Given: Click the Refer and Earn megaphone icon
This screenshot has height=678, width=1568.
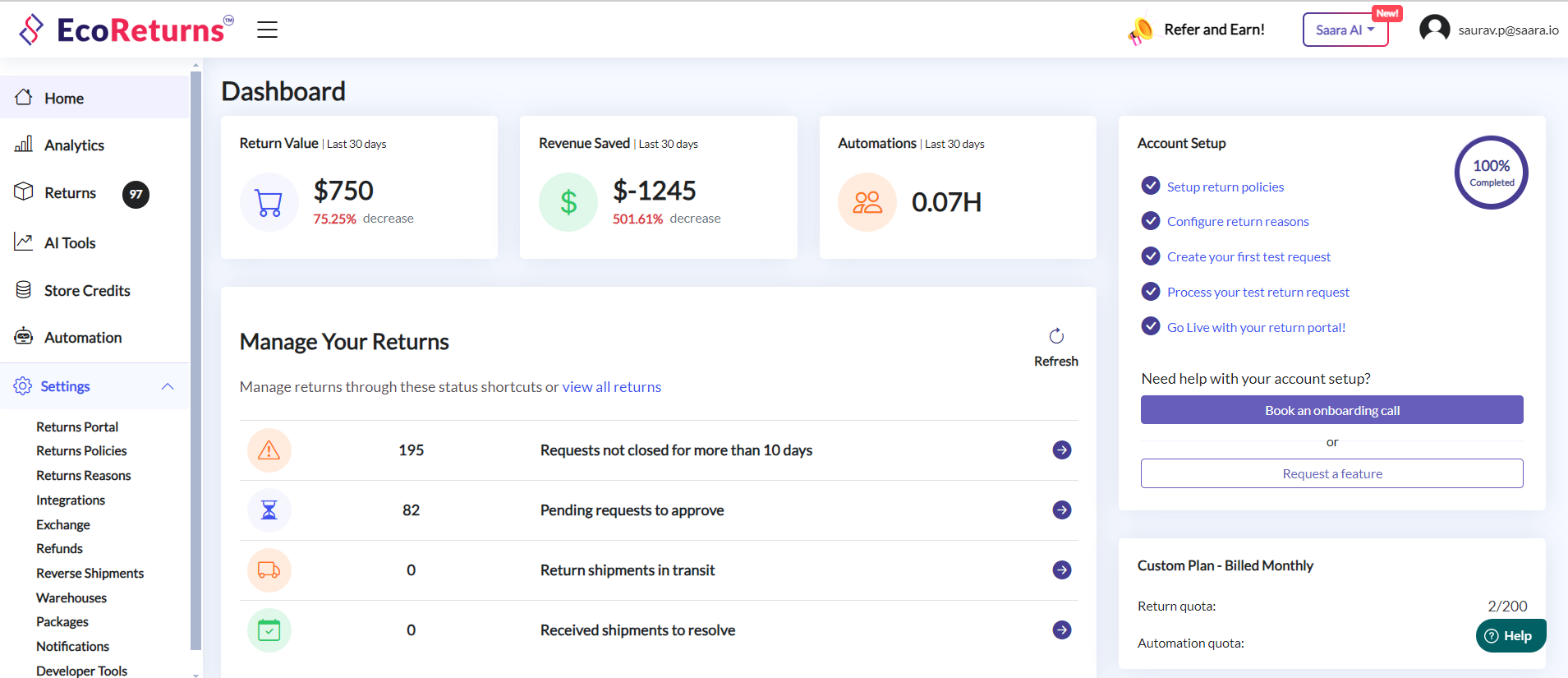Looking at the screenshot, I should pyautogui.click(x=1141, y=30).
